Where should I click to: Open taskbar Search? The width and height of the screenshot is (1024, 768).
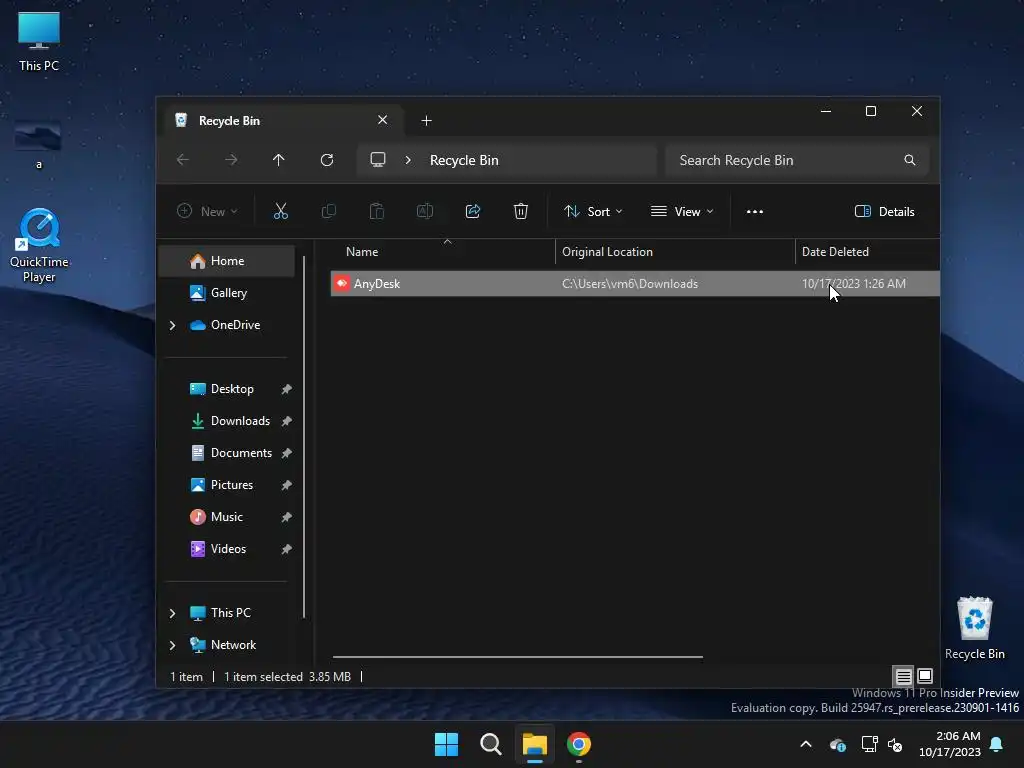(490, 744)
